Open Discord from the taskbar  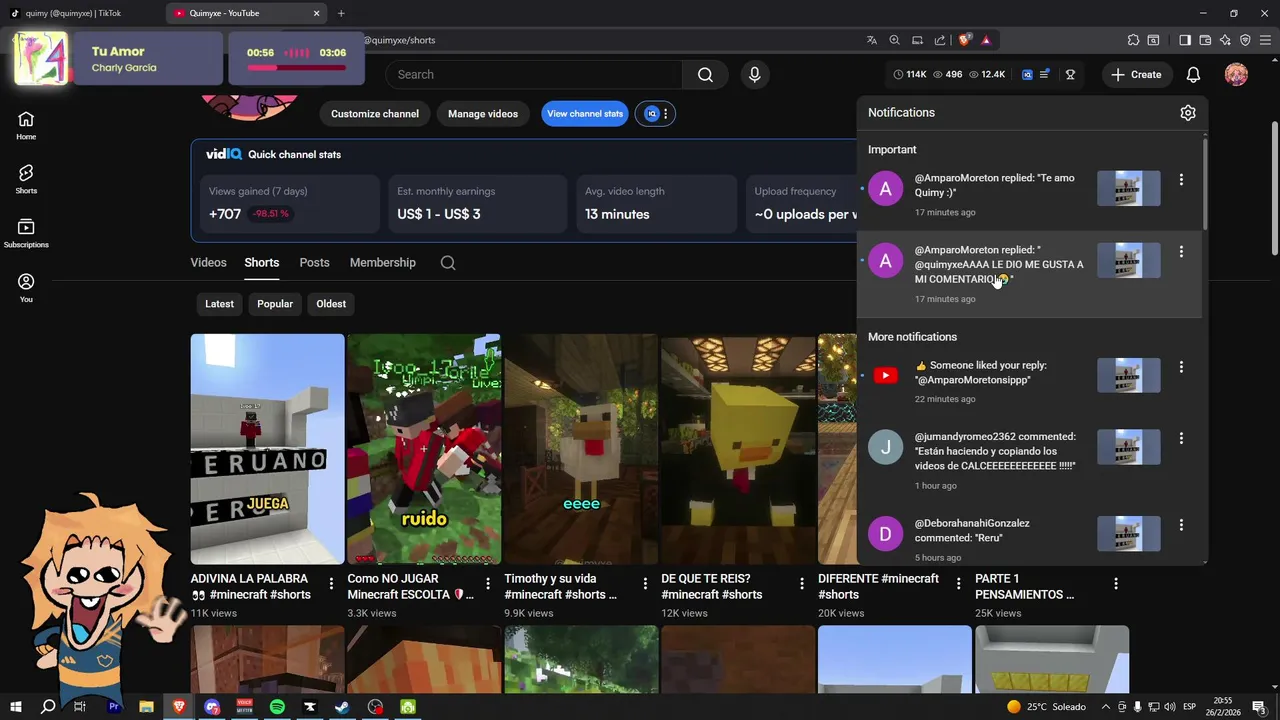pos(212,707)
